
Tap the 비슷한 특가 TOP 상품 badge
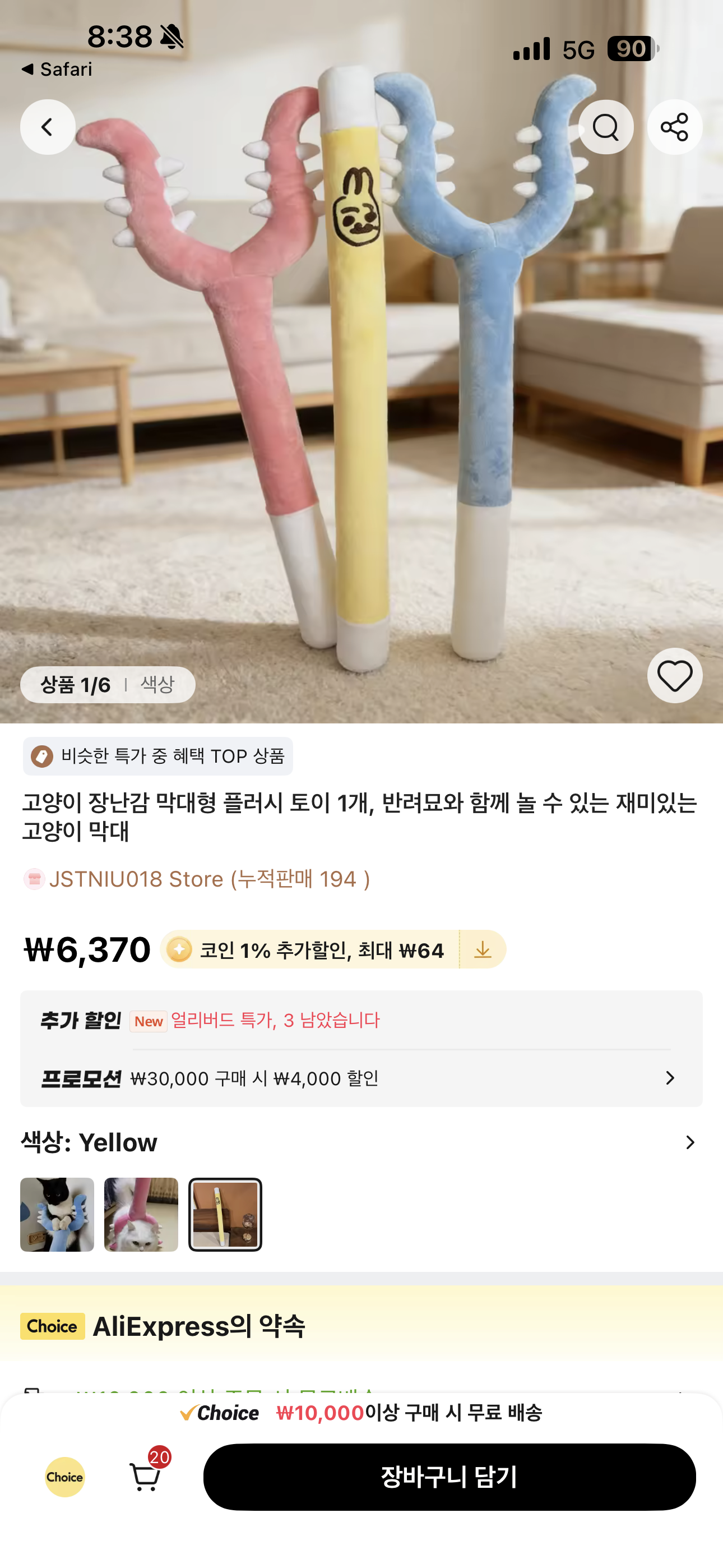[x=157, y=756]
